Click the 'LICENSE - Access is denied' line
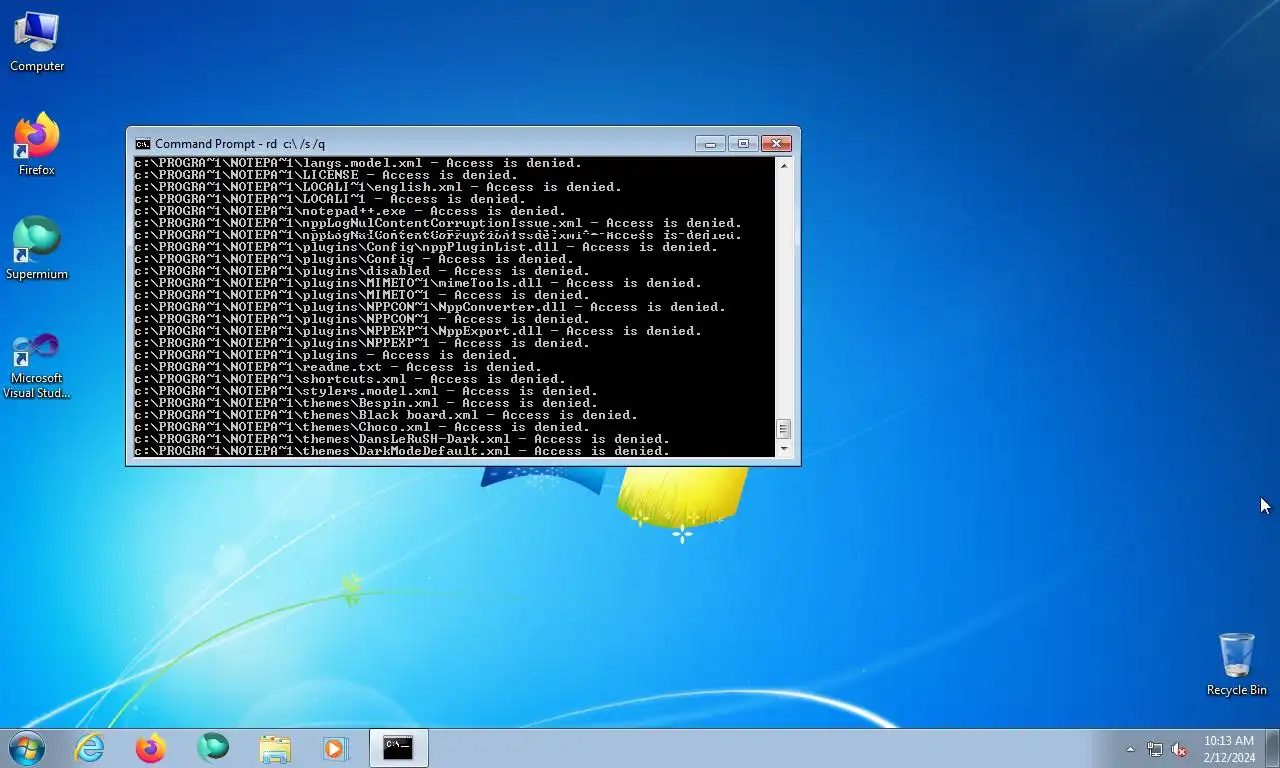 (326, 175)
